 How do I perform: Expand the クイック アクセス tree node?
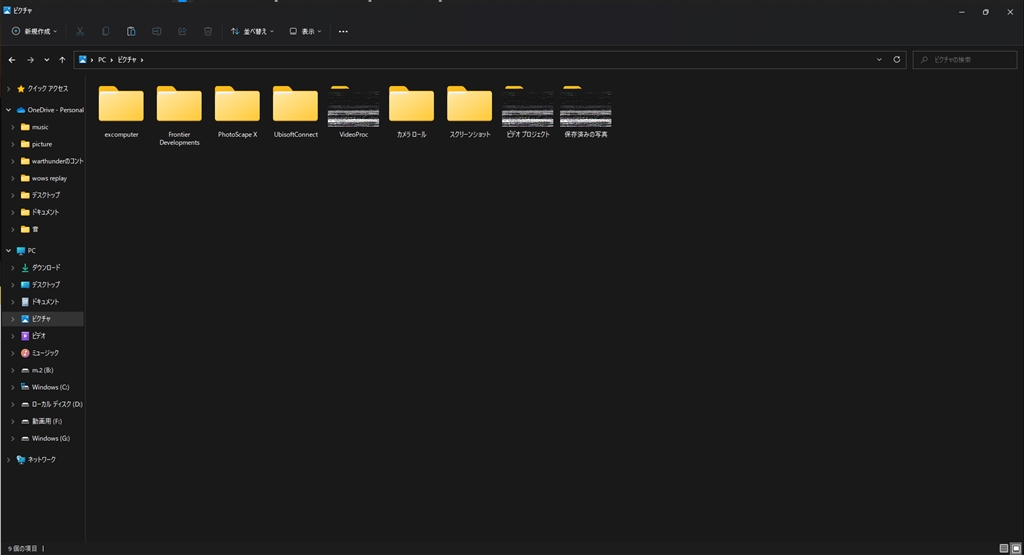8,88
